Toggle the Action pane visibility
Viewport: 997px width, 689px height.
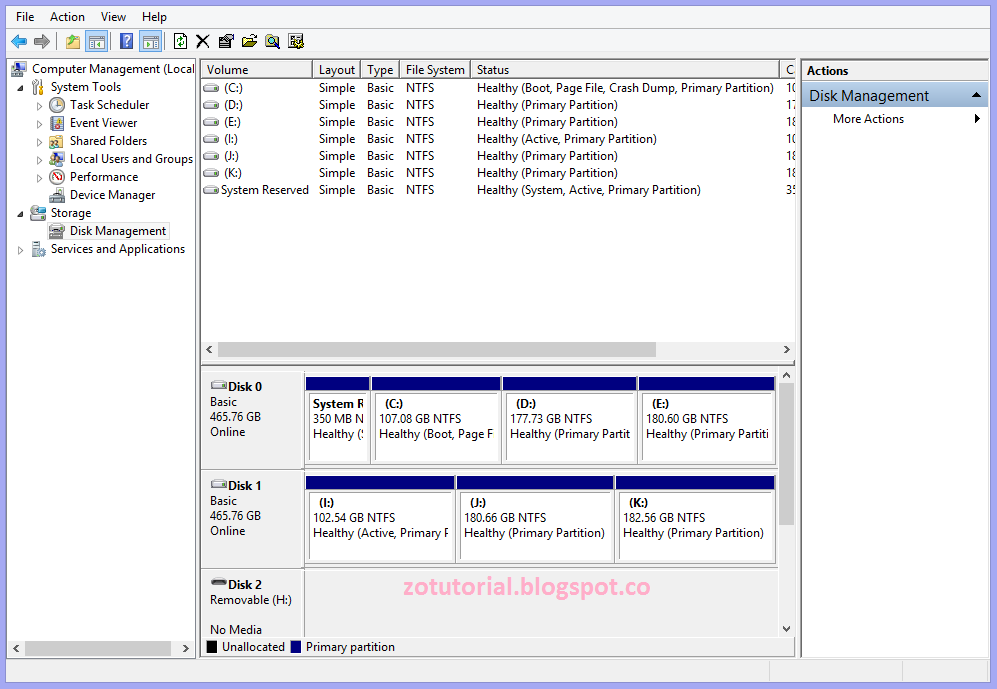tap(150, 41)
